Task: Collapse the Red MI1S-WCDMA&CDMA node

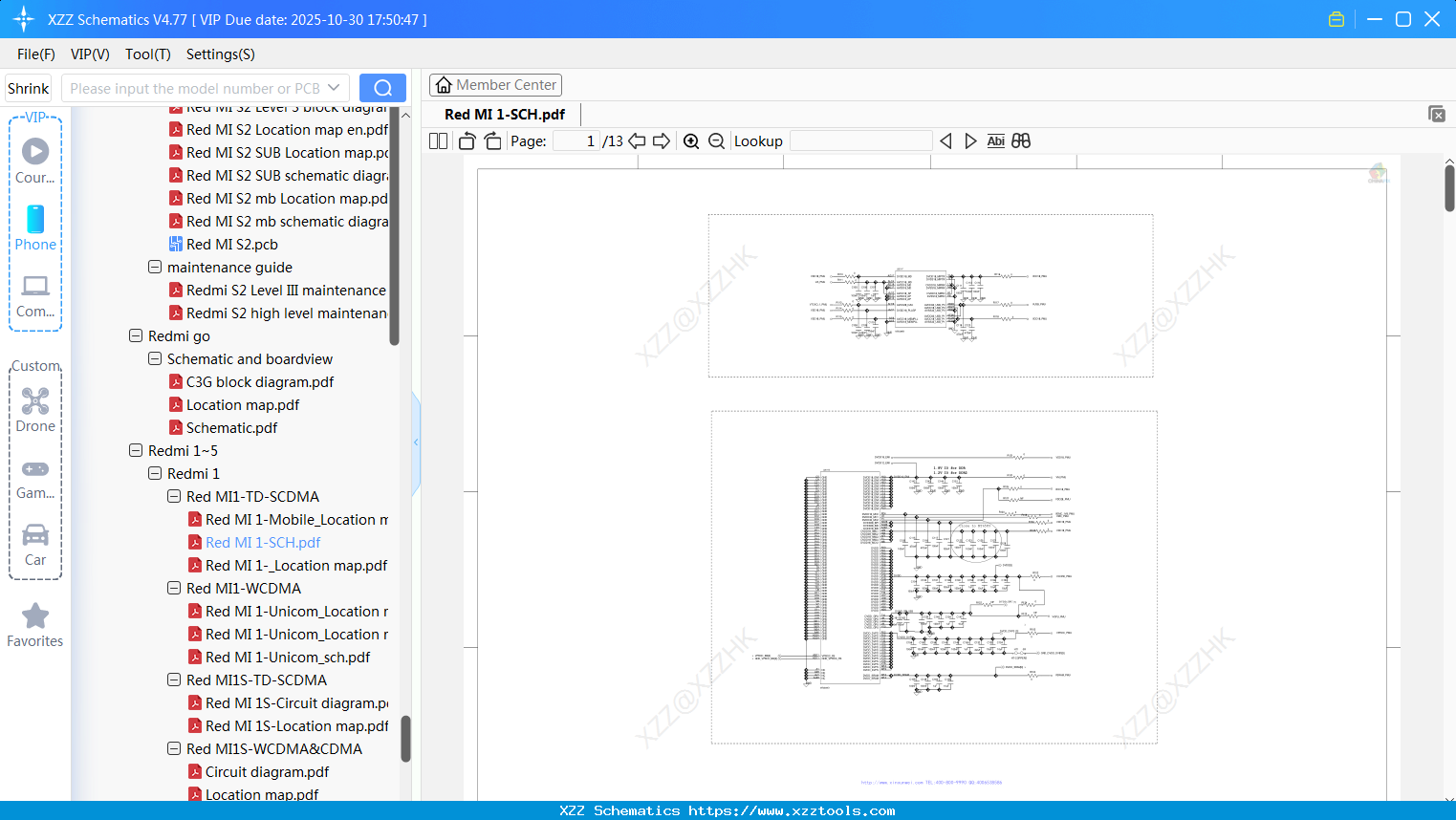Action: tap(174, 749)
